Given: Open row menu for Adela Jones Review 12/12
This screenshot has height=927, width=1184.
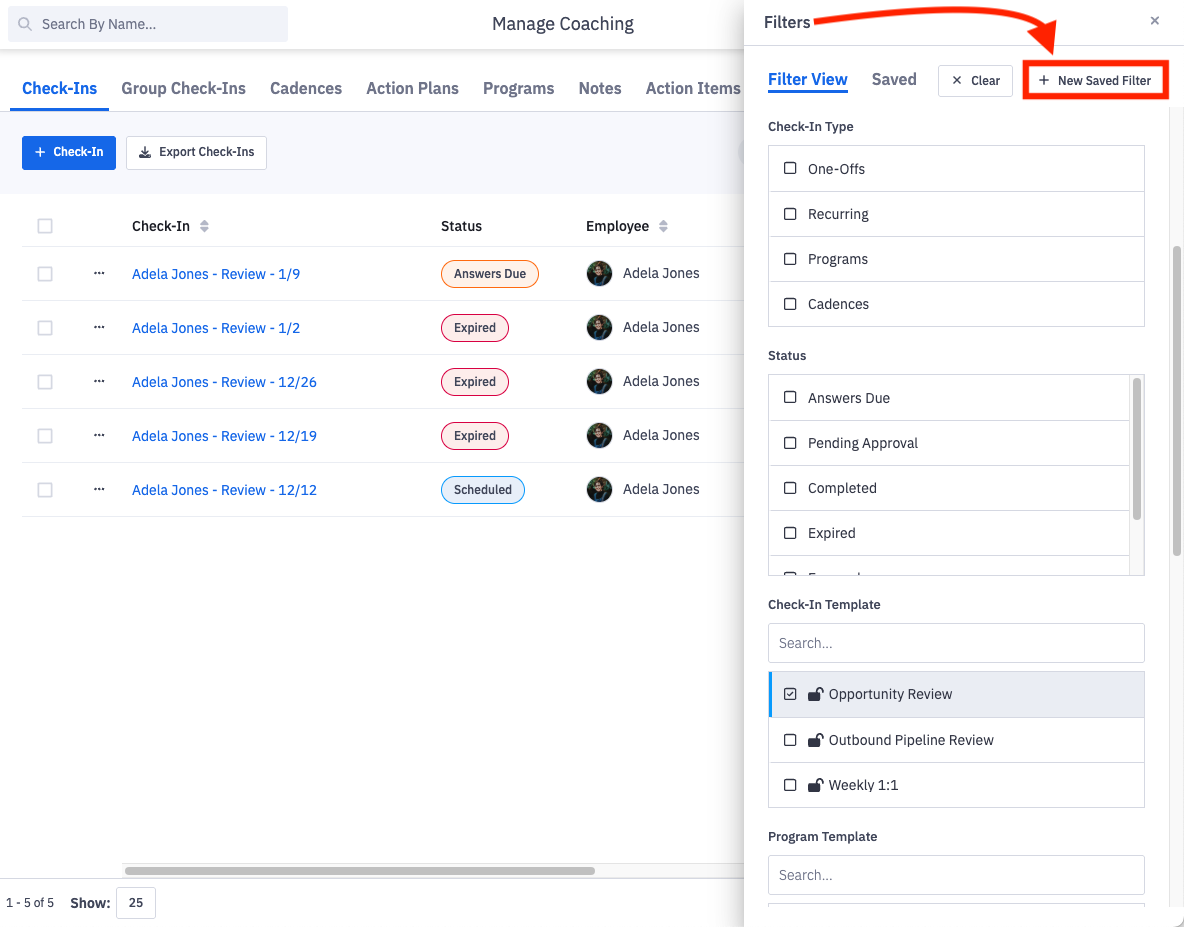Looking at the screenshot, I should [99, 489].
